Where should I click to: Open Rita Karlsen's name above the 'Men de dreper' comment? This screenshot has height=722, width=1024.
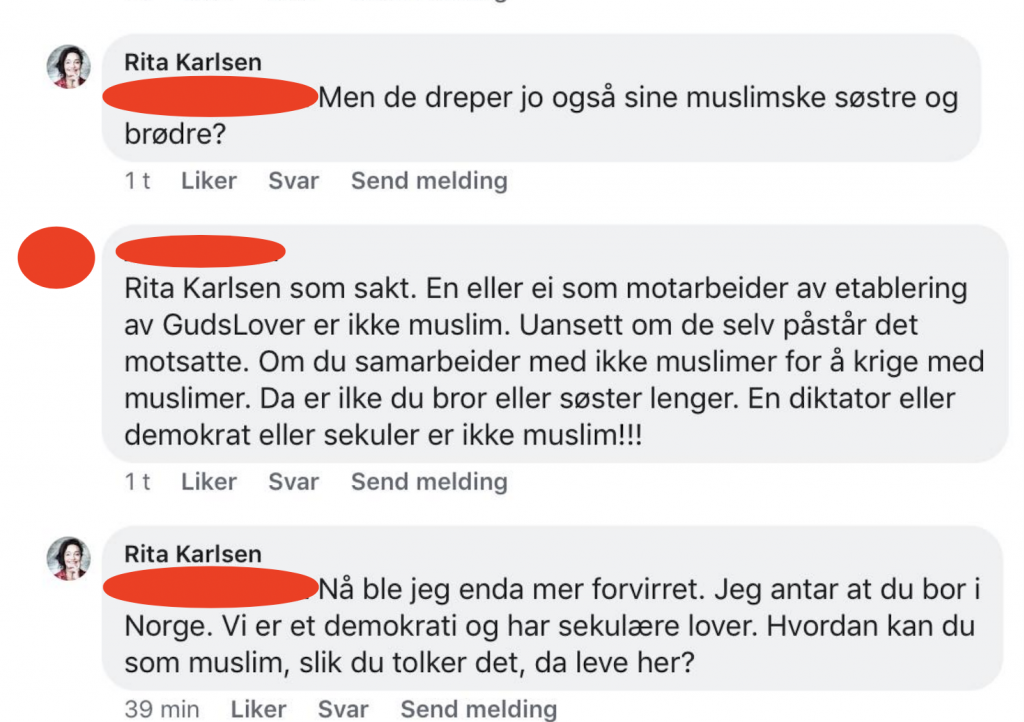(x=193, y=62)
